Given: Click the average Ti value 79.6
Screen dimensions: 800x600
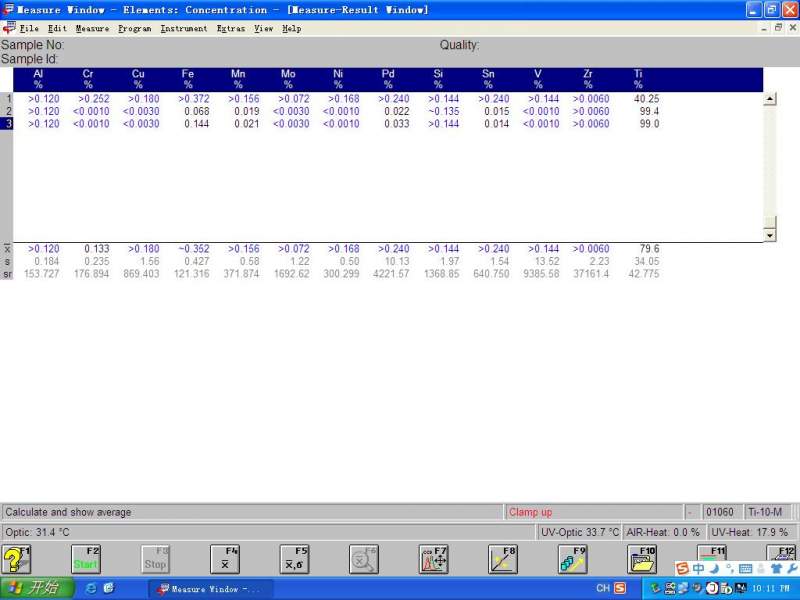Looking at the screenshot, I should coord(649,248).
